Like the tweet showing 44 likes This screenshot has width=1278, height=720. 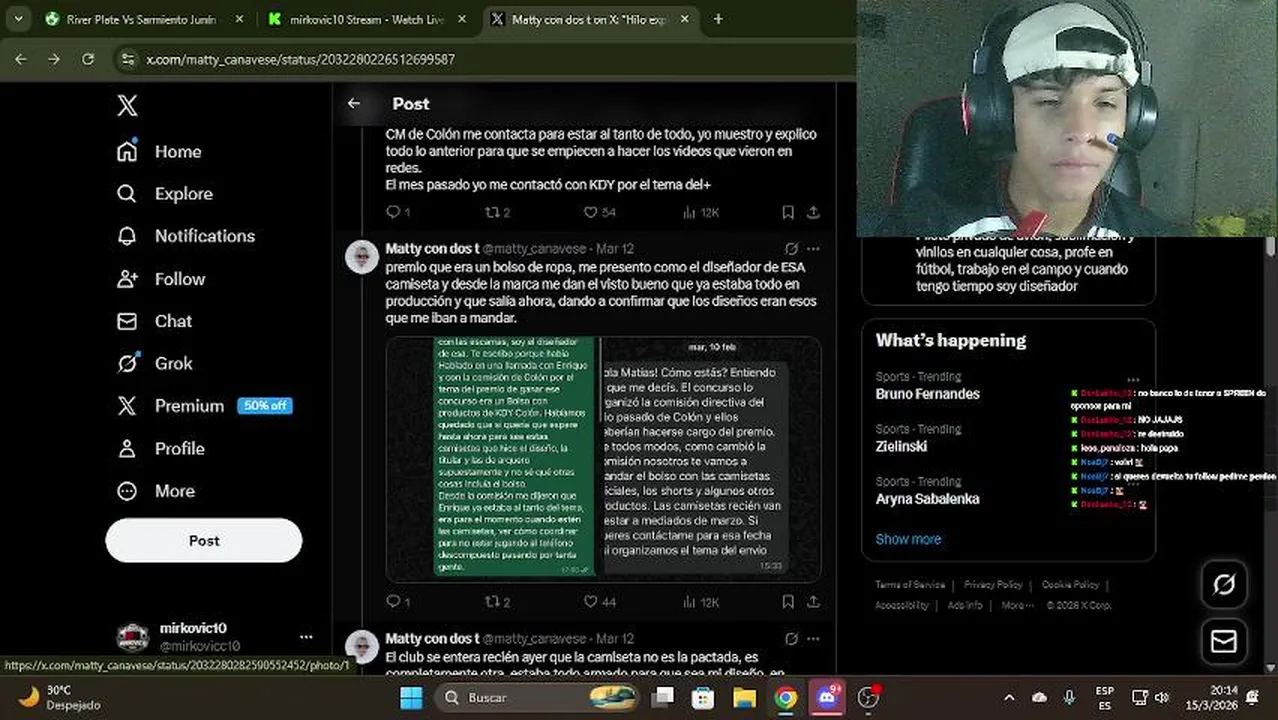coord(600,602)
